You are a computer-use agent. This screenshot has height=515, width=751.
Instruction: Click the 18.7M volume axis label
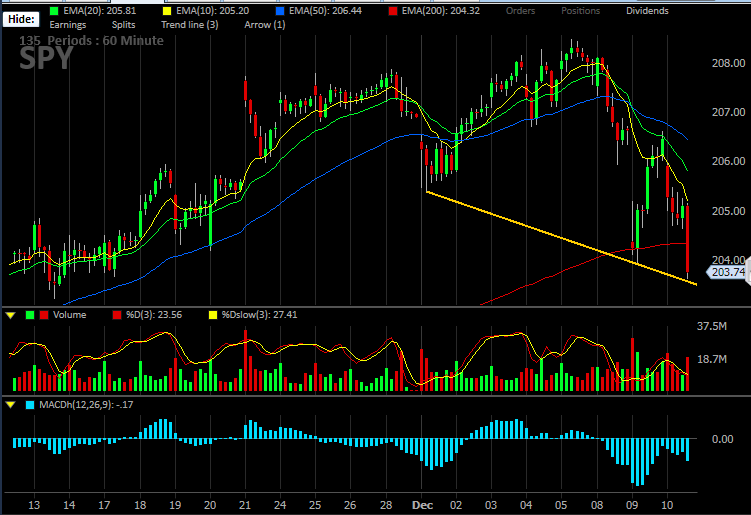tap(712, 359)
